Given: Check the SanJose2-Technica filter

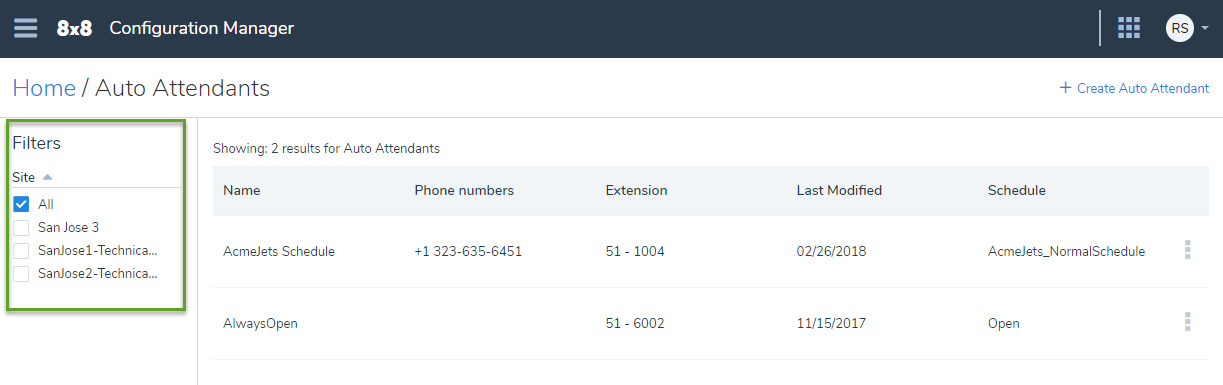Looking at the screenshot, I should click(21, 273).
